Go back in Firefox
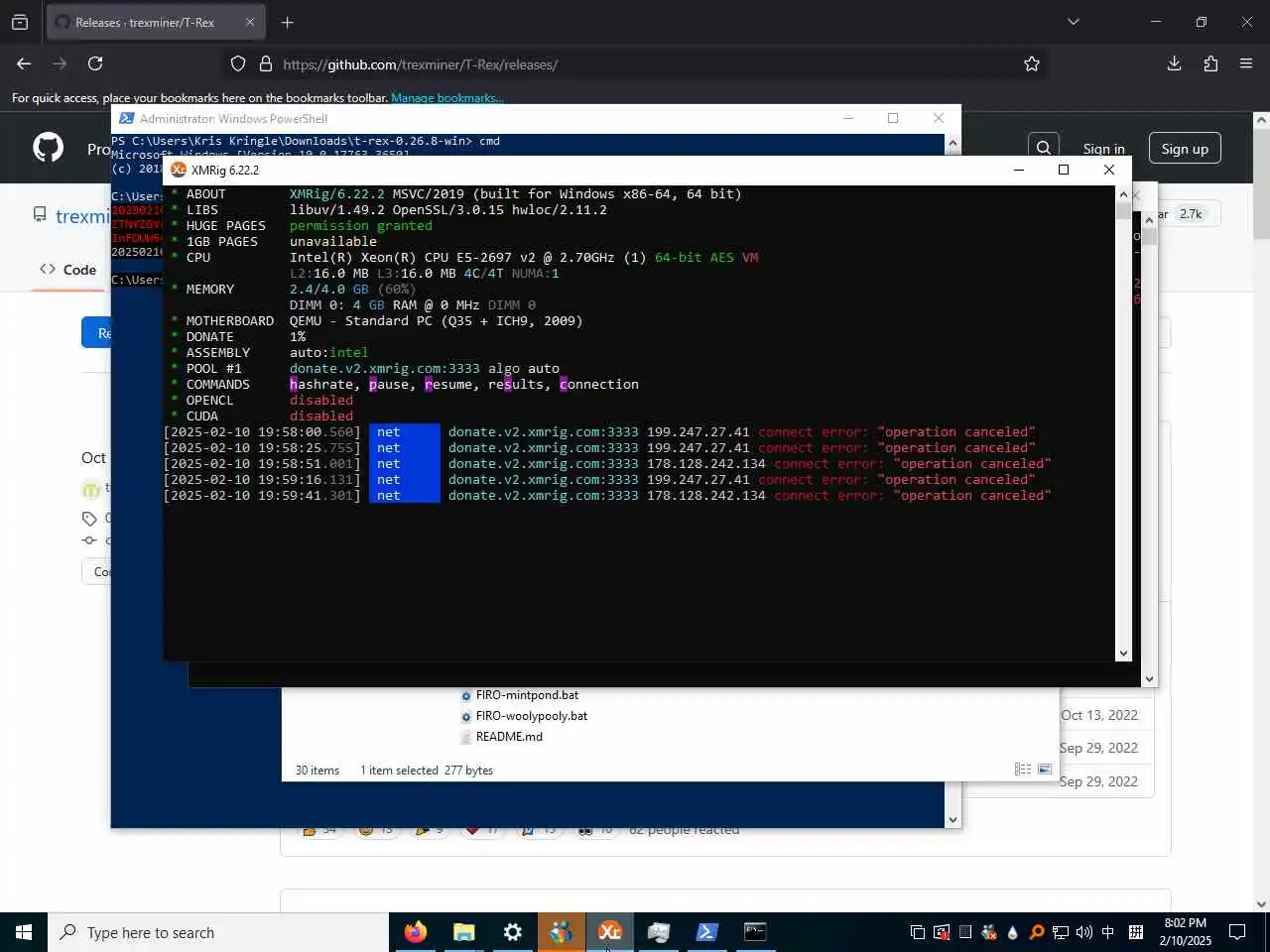 [24, 63]
